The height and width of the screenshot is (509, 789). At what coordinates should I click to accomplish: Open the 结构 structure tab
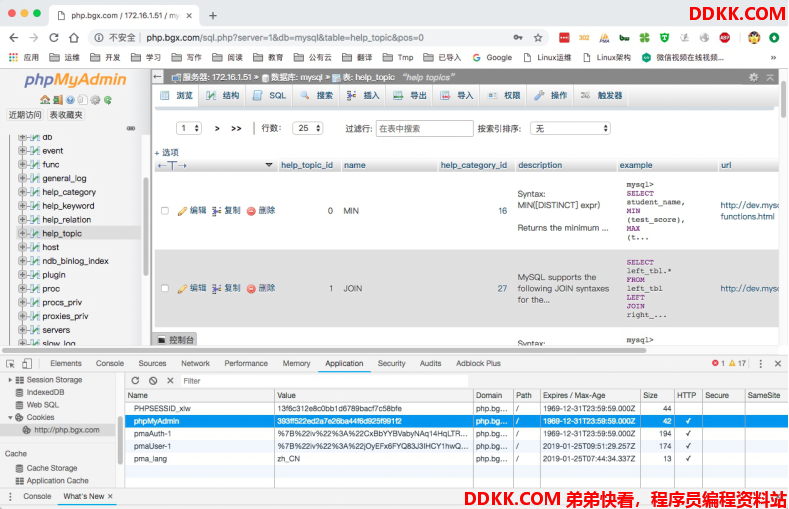[222, 96]
